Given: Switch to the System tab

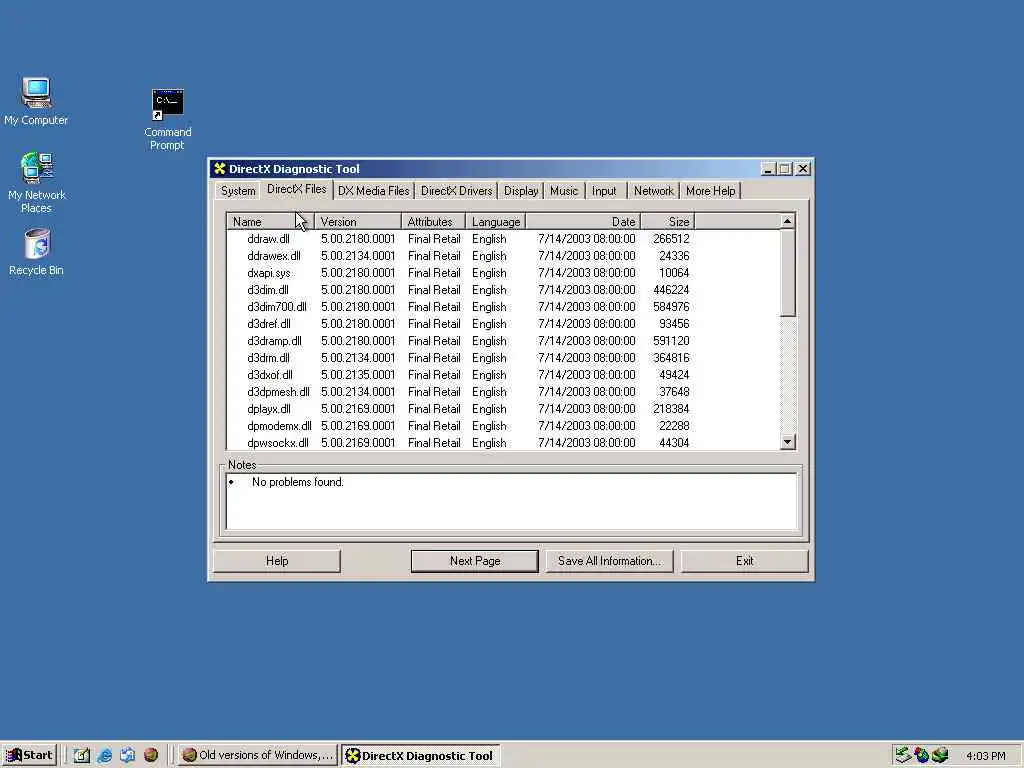Looking at the screenshot, I should coord(238,191).
